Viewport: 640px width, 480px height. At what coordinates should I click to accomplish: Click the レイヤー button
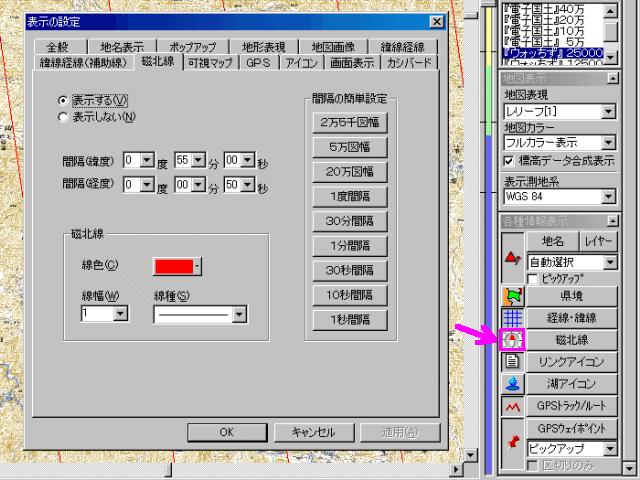click(x=598, y=241)
